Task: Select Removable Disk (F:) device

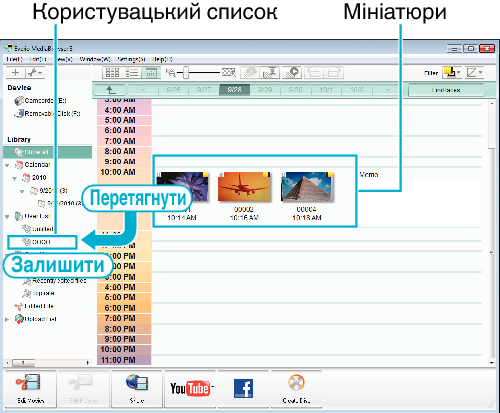Action: (x=47, y=113)
